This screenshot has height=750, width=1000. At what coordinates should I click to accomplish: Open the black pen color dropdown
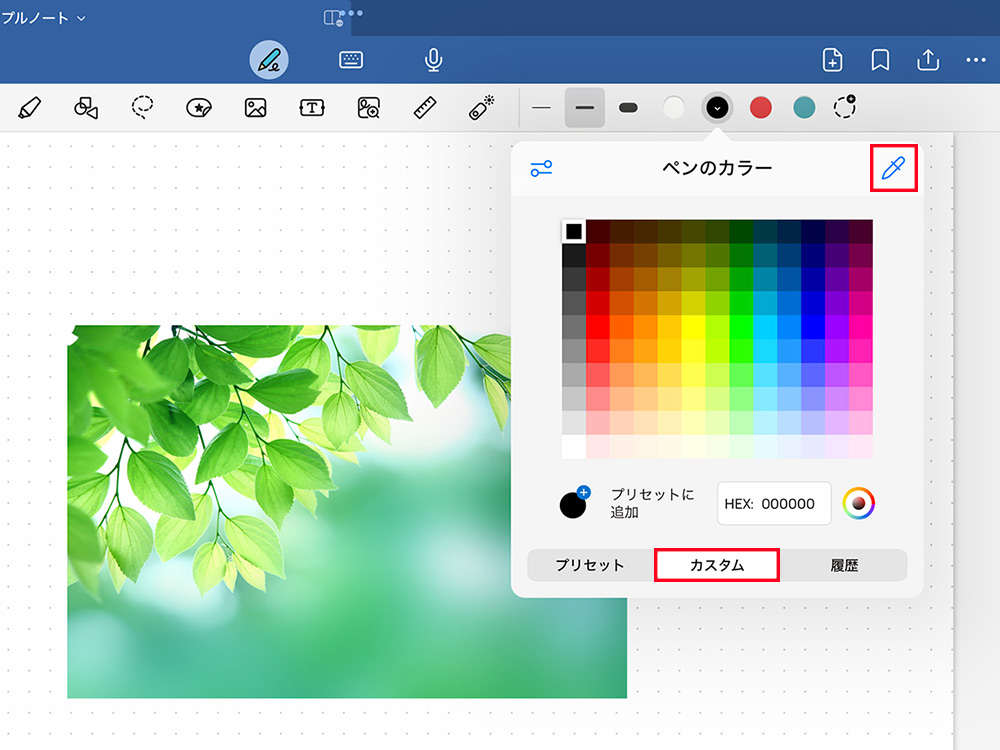click(717, 108)
